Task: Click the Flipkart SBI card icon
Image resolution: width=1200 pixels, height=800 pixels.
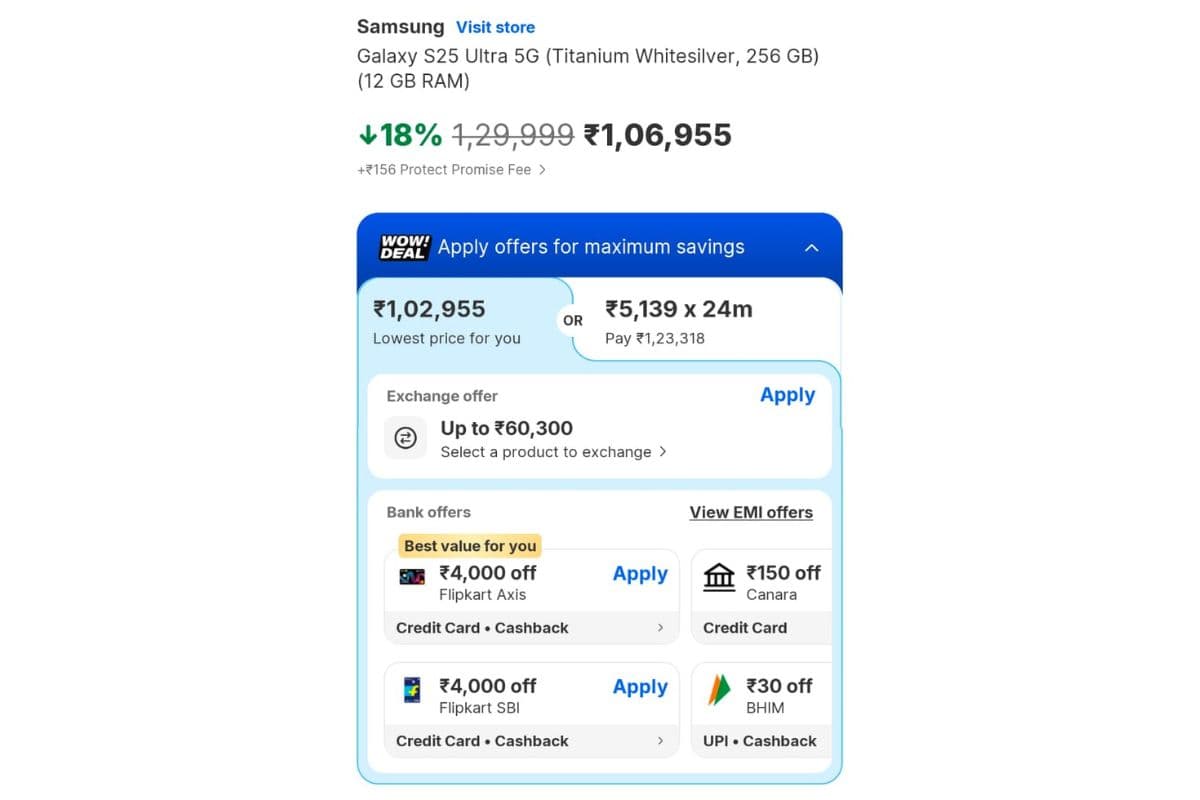Action: coord(412,690)
